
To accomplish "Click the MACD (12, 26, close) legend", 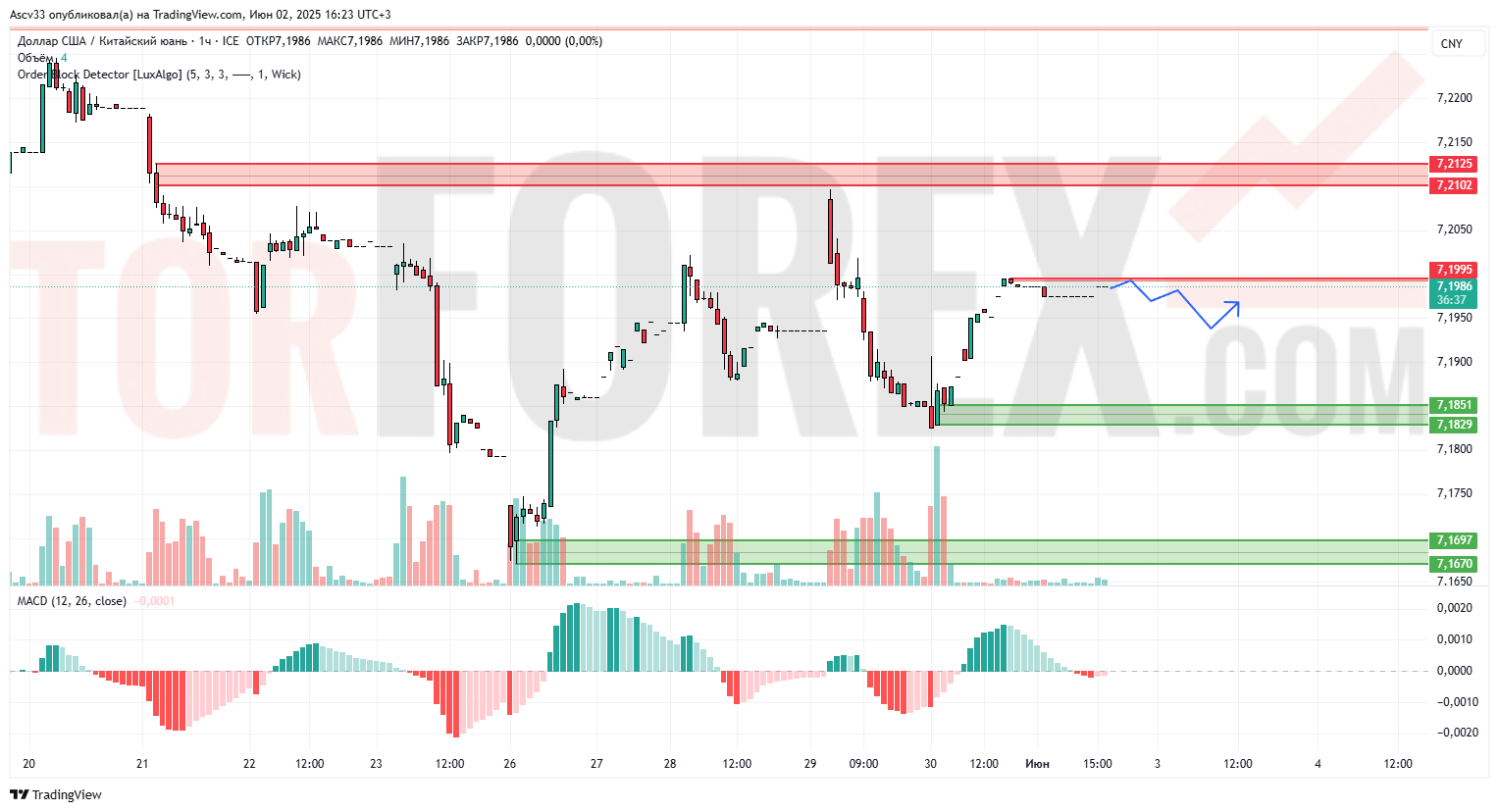I will [x=71, y=601].
